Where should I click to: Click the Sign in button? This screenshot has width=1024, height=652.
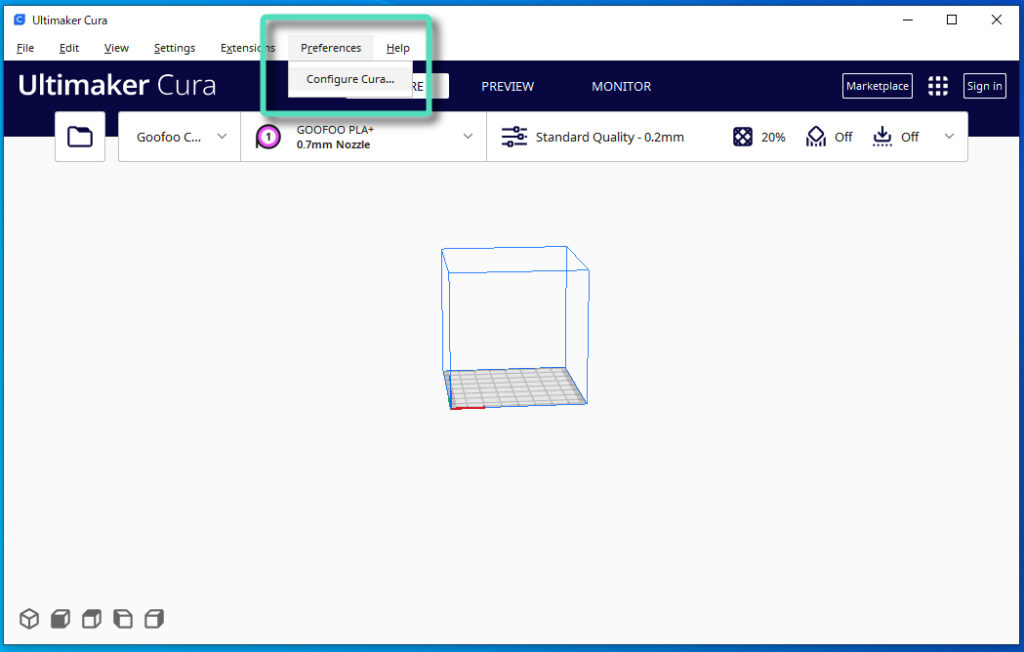point(984,86)
